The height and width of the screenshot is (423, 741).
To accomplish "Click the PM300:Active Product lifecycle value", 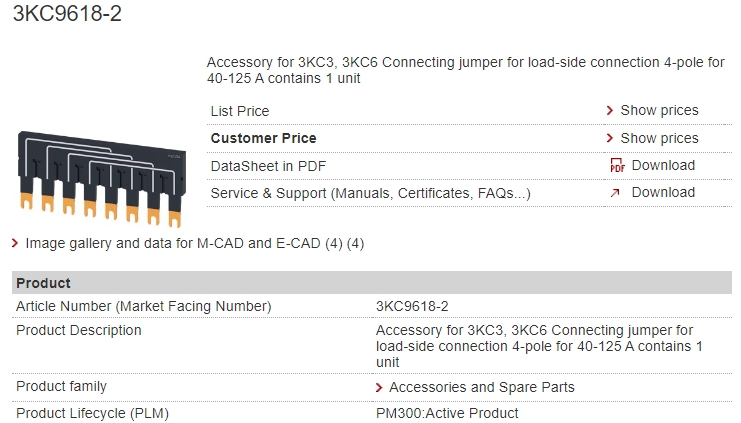I will pyautogui.click(x=447, y=414).
